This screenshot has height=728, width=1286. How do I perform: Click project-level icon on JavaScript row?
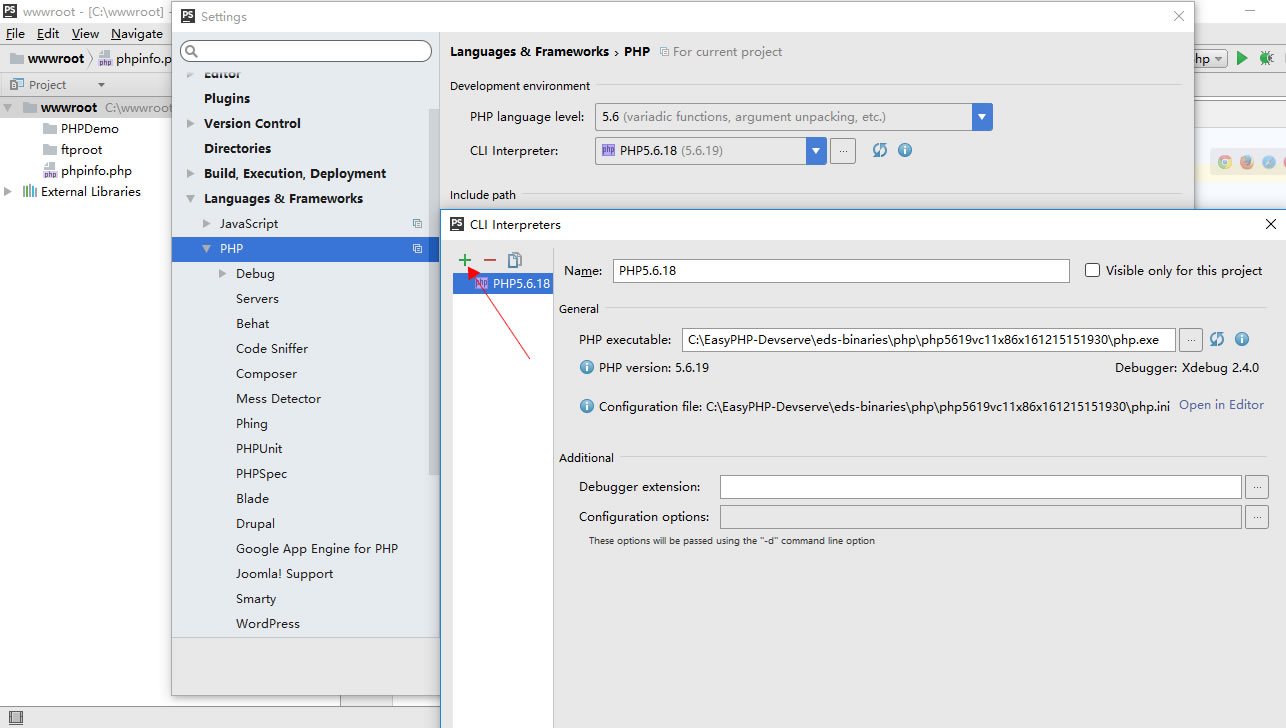point(418,224)
